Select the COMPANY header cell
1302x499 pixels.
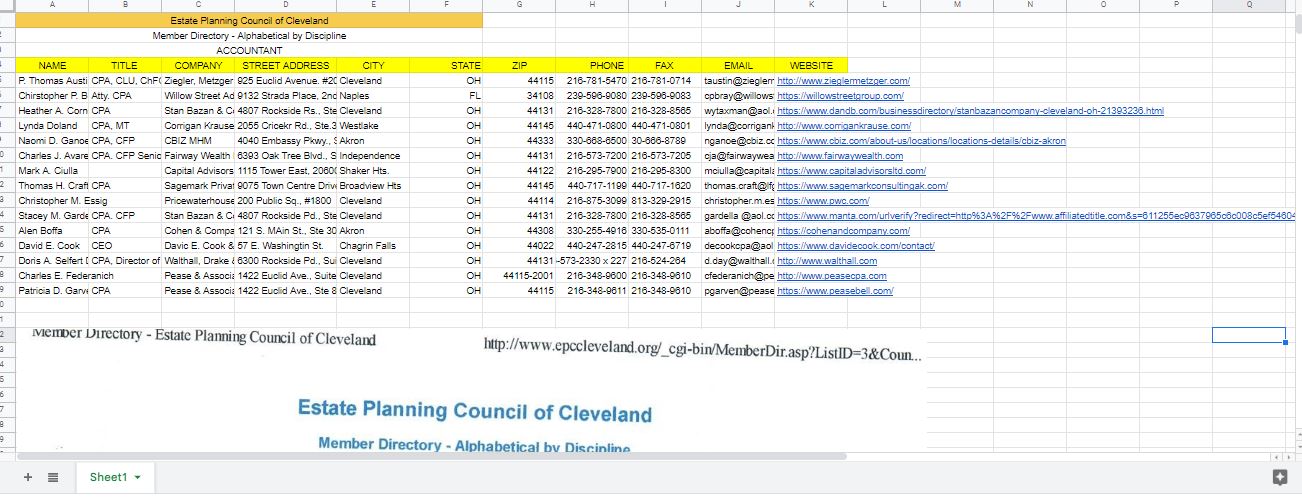click(x=198, y=65)
